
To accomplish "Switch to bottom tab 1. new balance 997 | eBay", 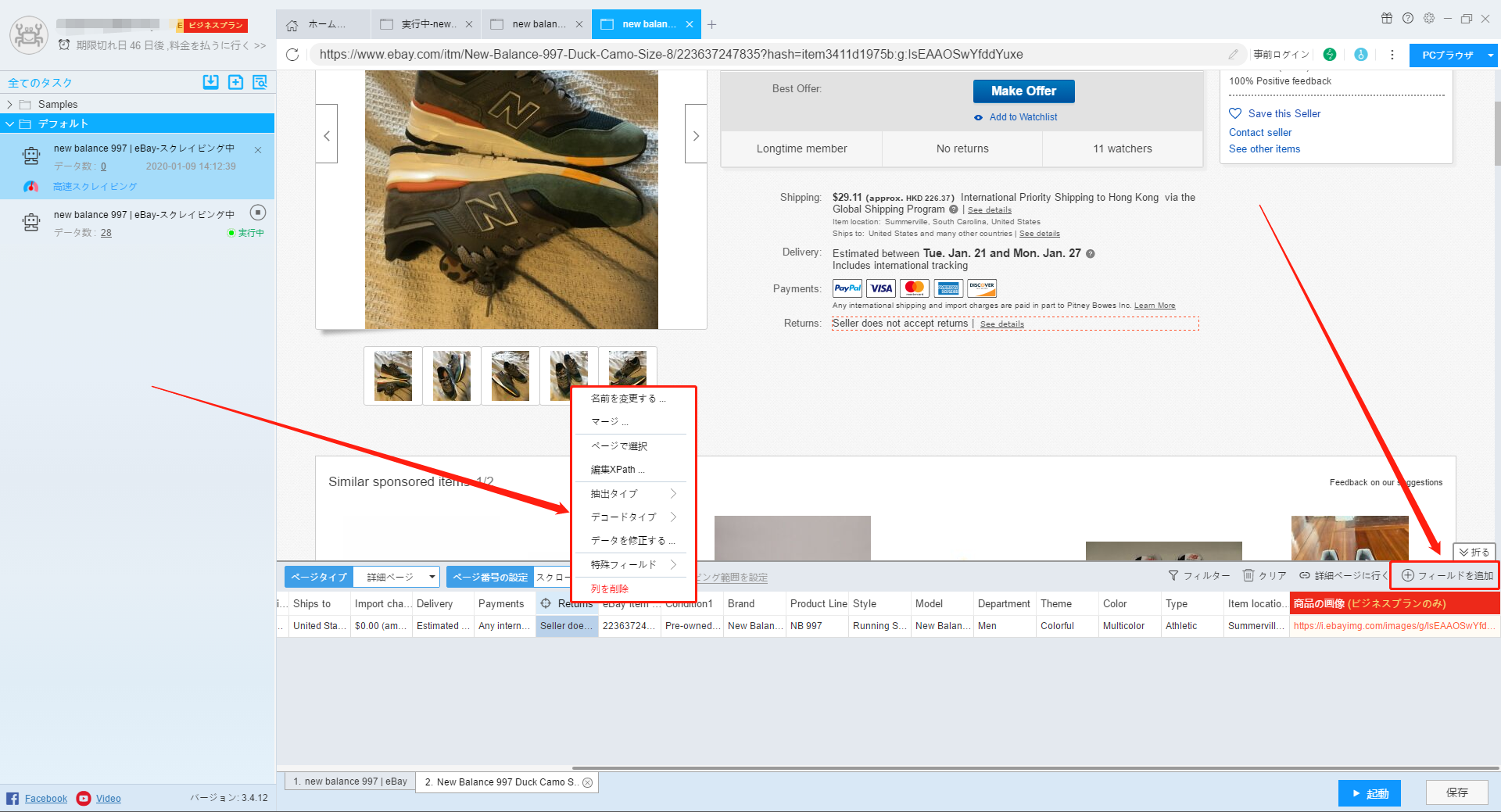I will [349, 782].
